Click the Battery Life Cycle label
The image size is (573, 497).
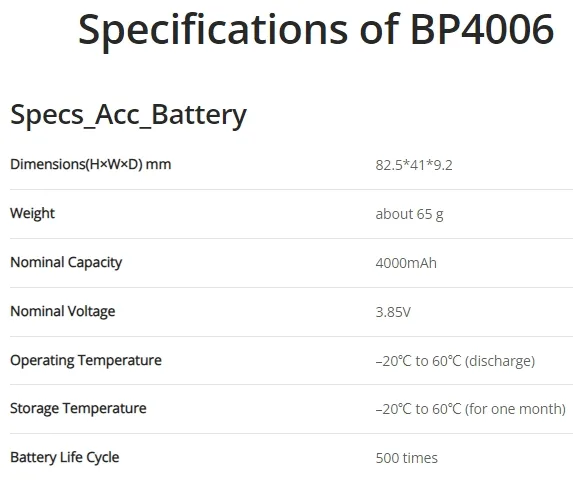tap(65, 458)
